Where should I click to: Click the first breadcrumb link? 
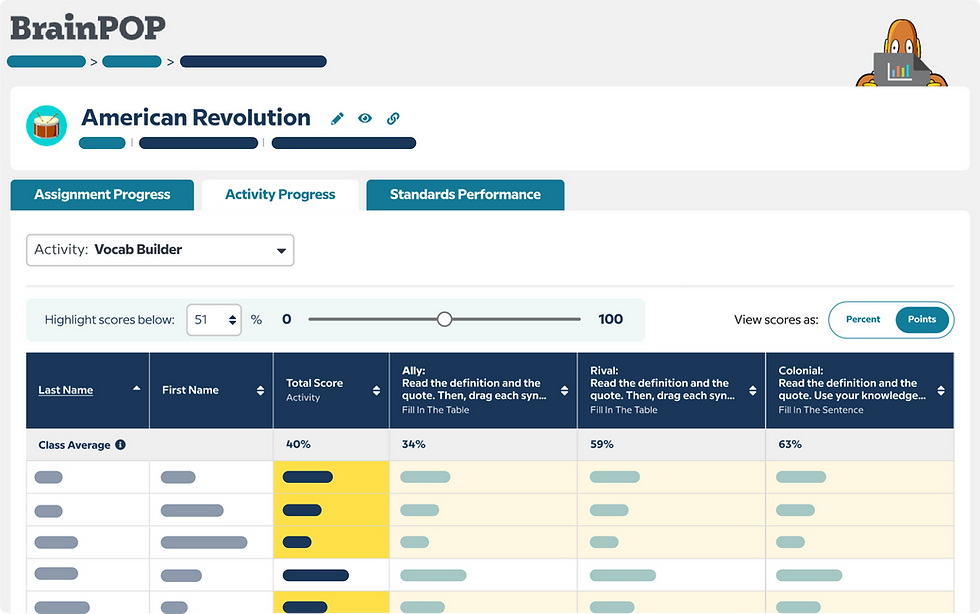(x=46, y=61)
